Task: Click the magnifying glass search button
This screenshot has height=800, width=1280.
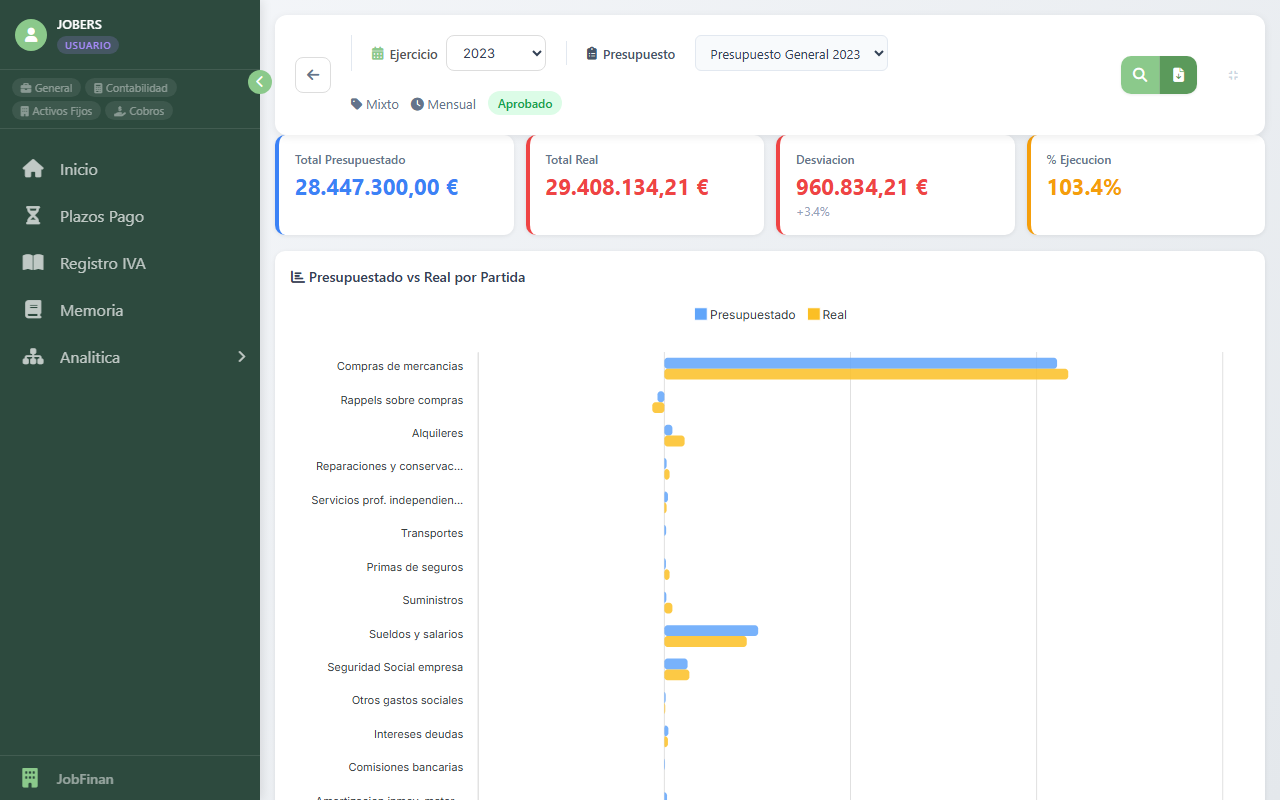Action: (x=1140, y=75)
